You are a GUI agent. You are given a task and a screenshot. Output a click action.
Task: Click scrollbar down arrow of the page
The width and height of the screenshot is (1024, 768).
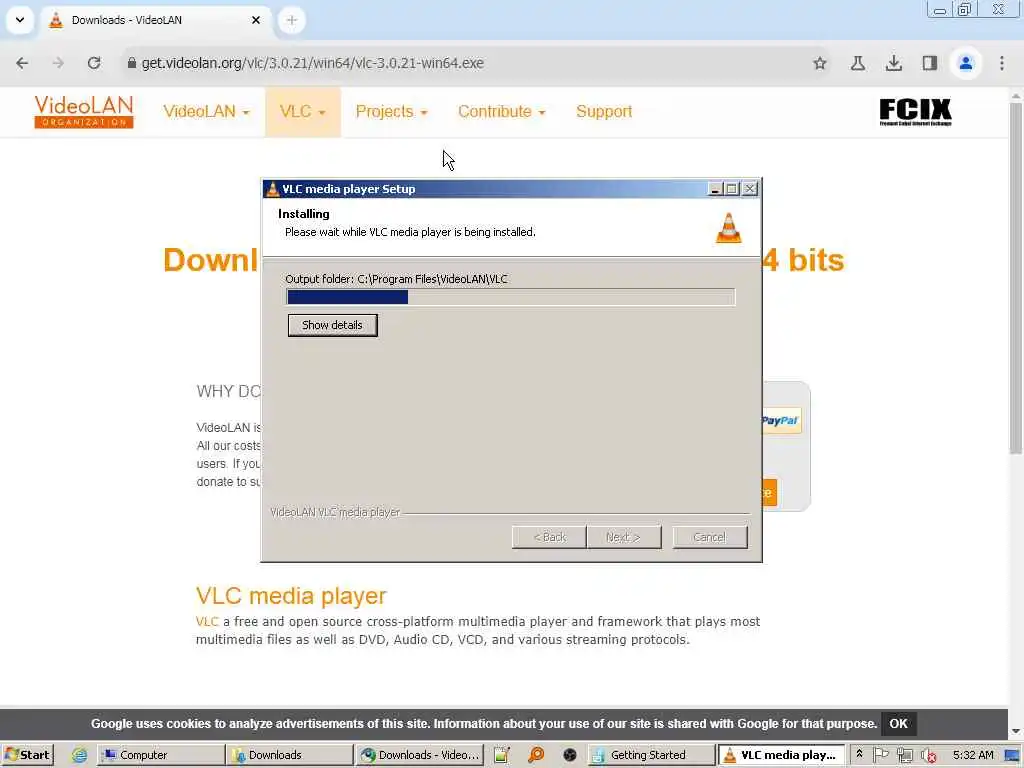click(1016, 731)
